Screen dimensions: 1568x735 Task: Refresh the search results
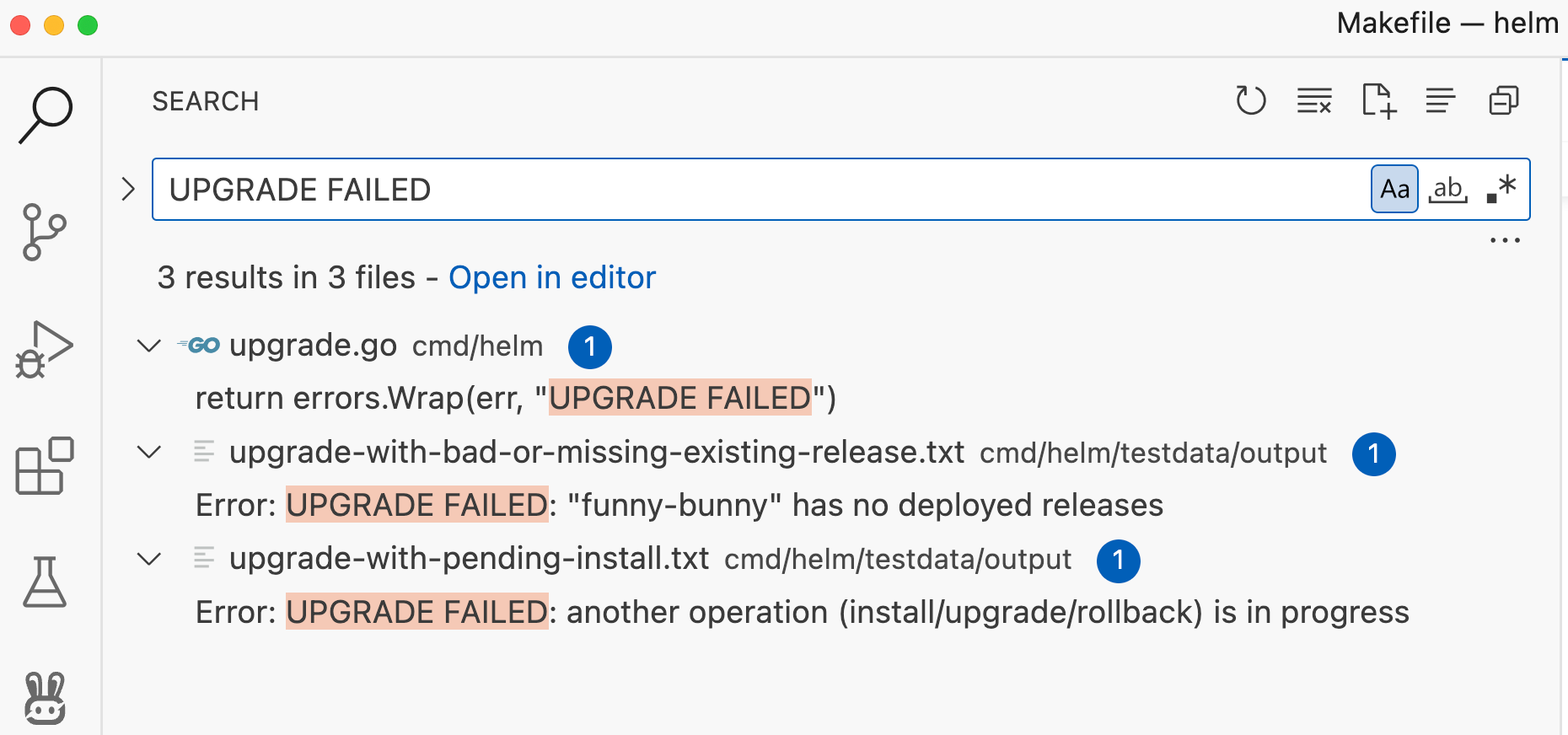(1250, 101)
